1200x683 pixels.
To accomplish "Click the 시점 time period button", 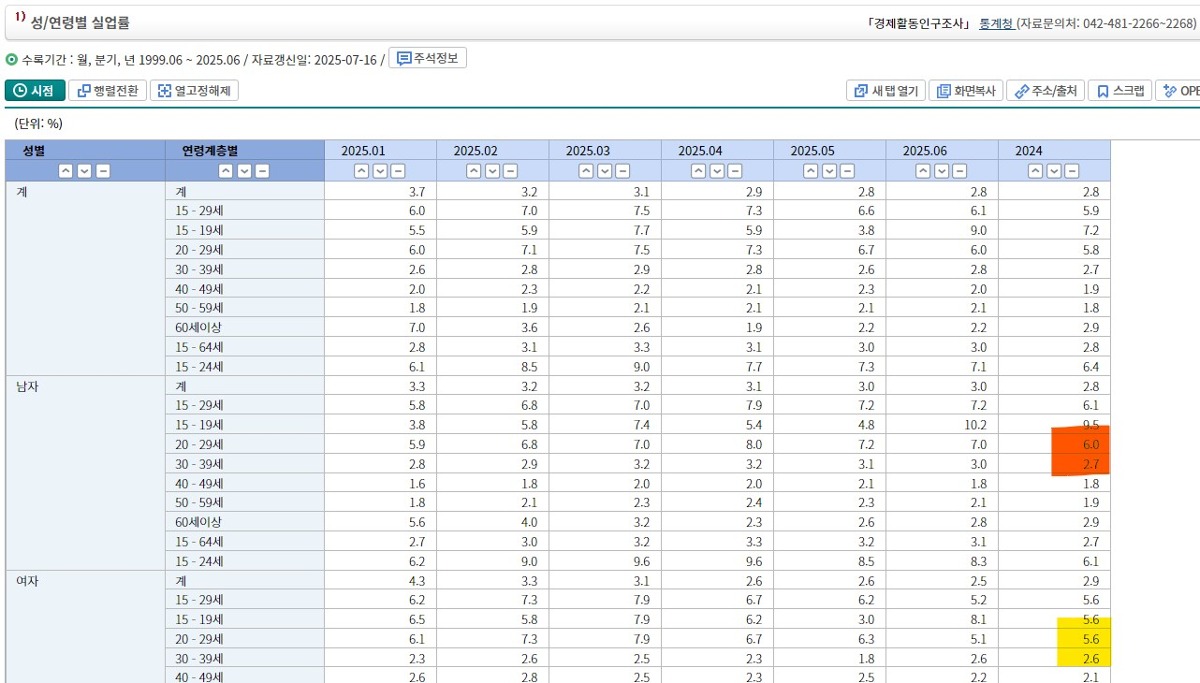I will pyautogui.click(x=35, y=91).
